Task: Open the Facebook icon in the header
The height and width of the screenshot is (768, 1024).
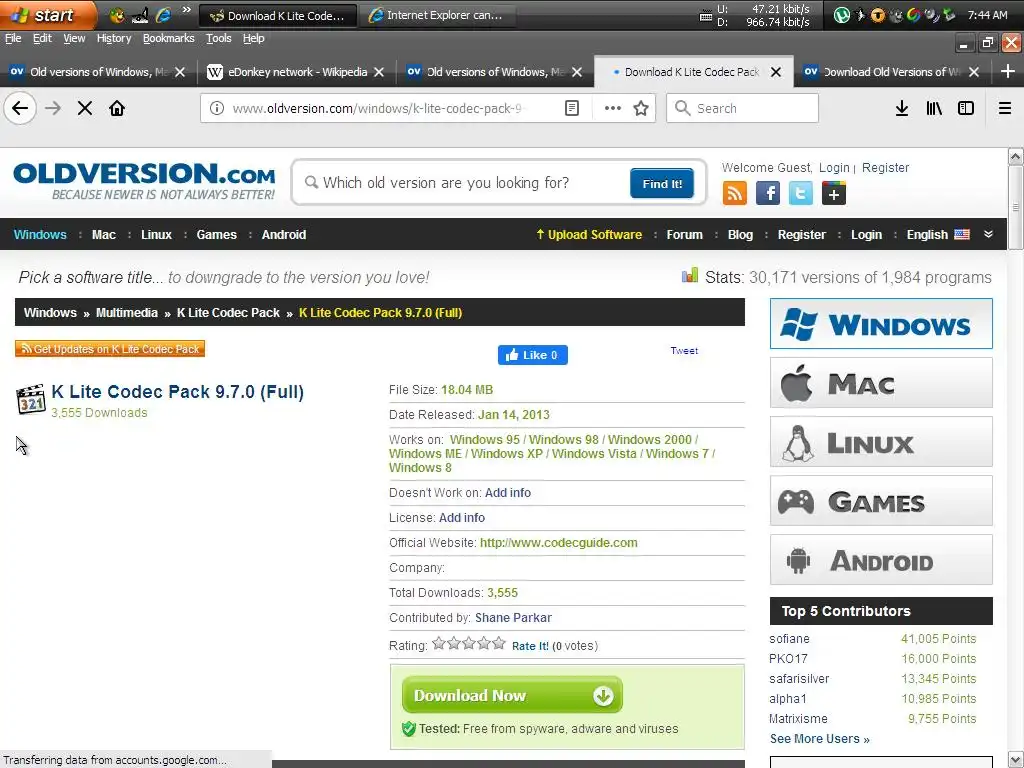Action: [x=768, y=193]
